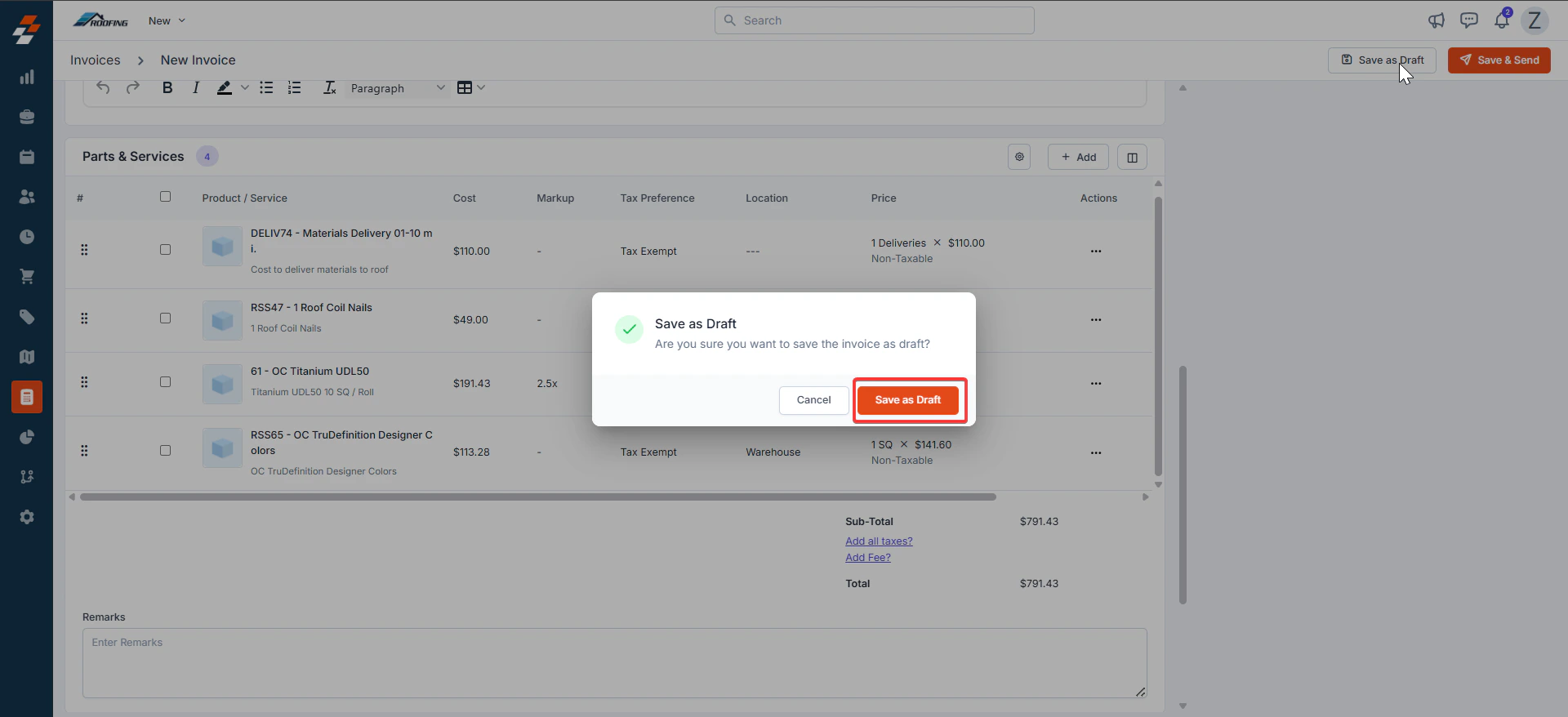Open Parts & Services settings gear
Image resolution: width=1568 pixels, height=717 pixels.
[1019, 157]
